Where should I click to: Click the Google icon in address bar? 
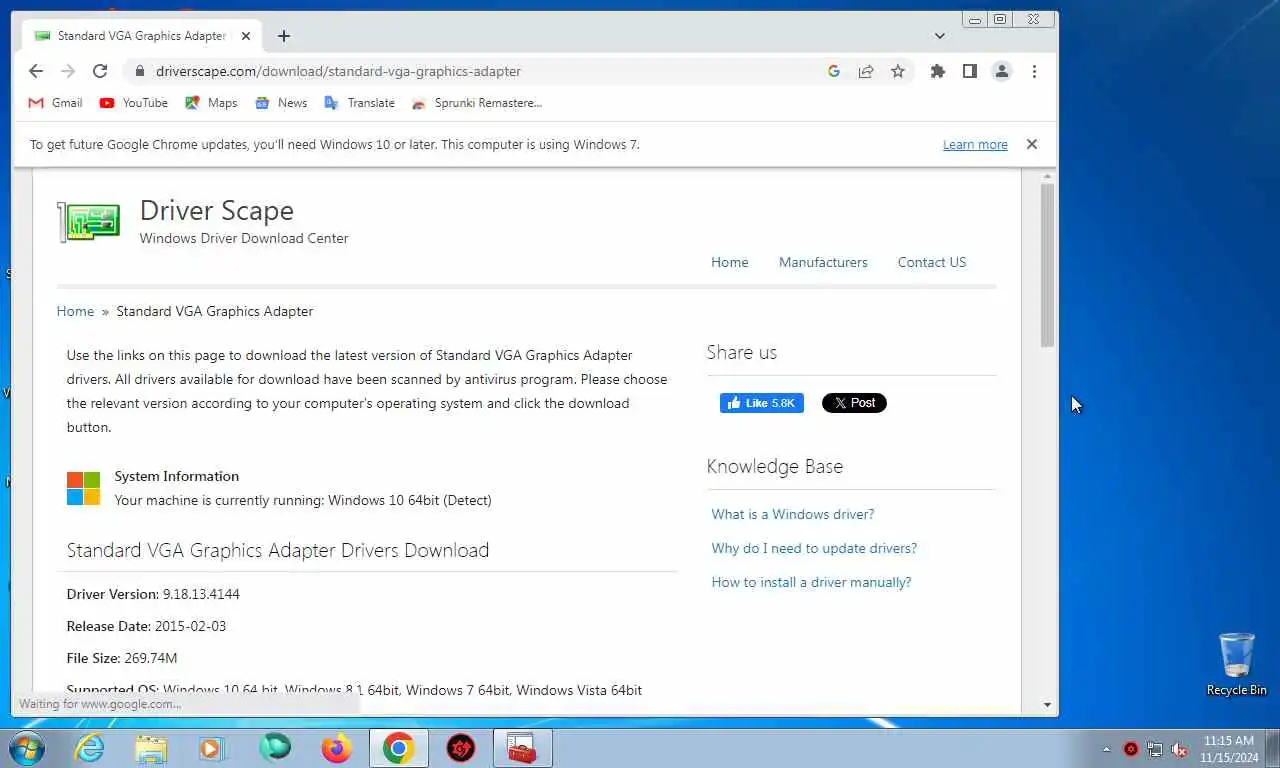[834, 71]
